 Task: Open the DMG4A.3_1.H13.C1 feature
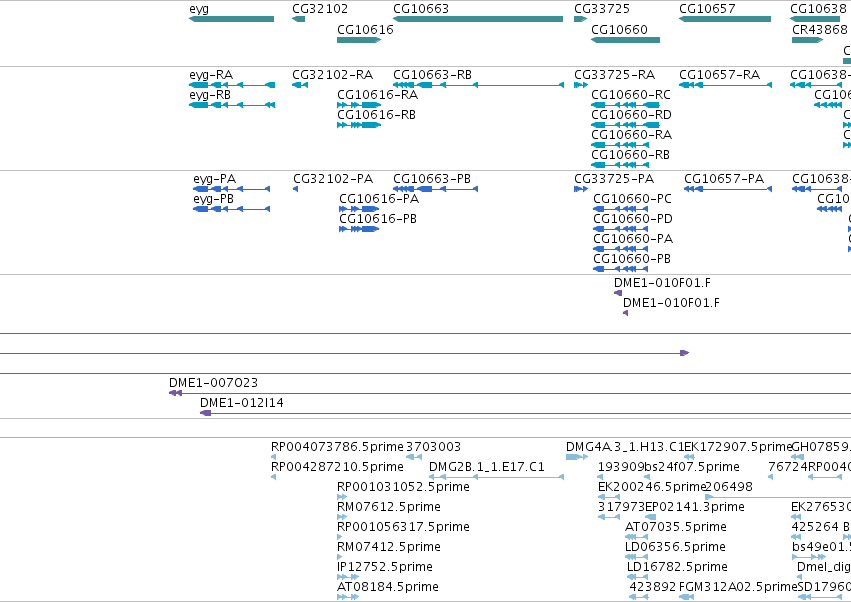tap(577, 457)
